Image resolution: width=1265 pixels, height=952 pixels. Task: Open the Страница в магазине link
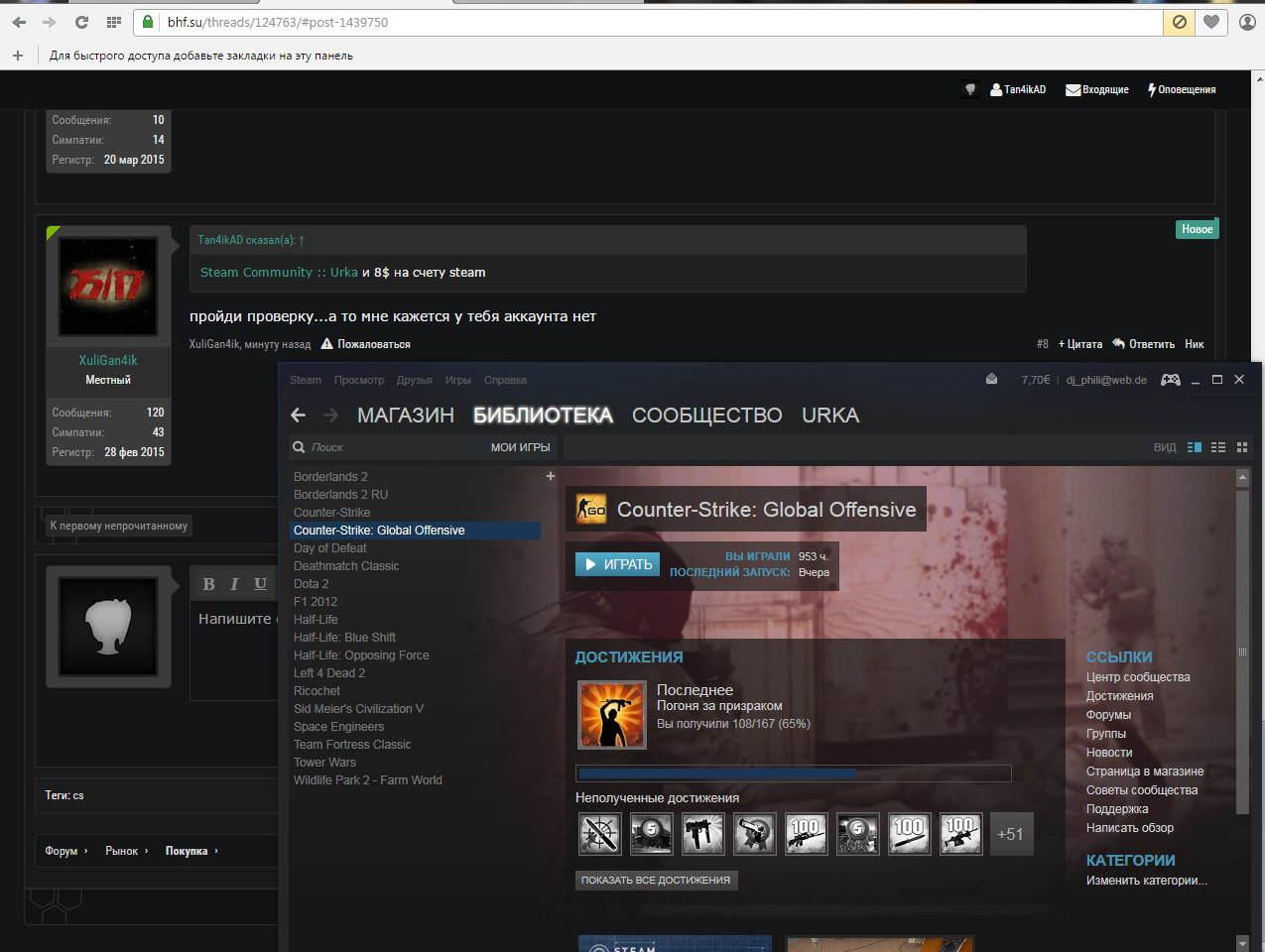click(x=1145, y=772)
